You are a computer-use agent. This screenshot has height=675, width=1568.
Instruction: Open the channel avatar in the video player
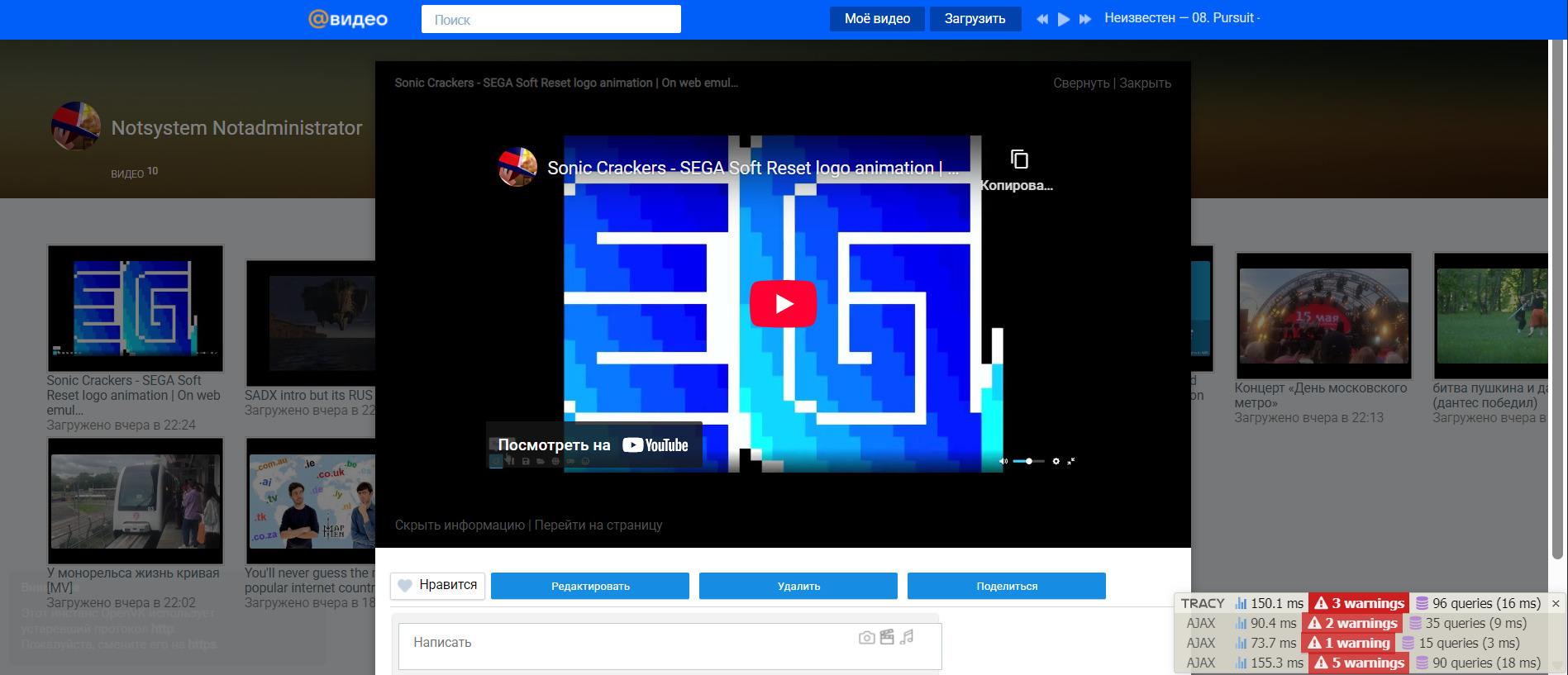pos(517,167)
